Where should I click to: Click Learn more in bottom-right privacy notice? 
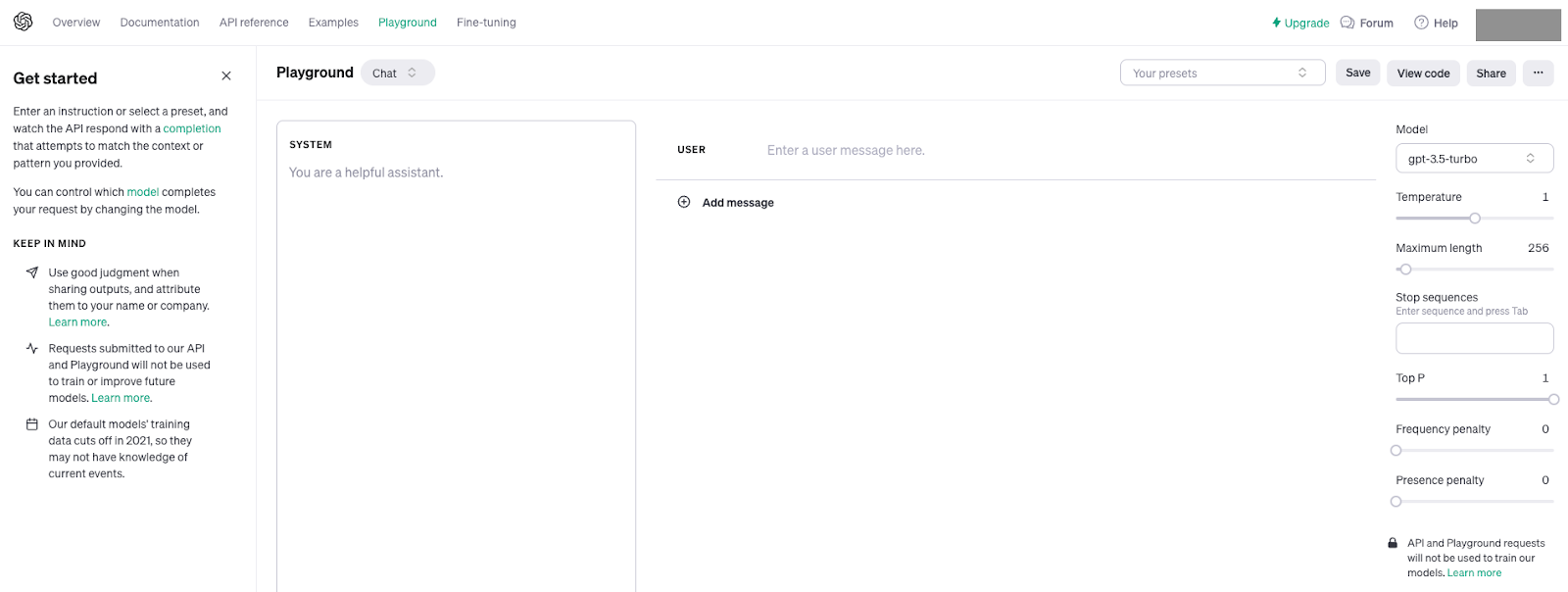(x=1474, y=573)
